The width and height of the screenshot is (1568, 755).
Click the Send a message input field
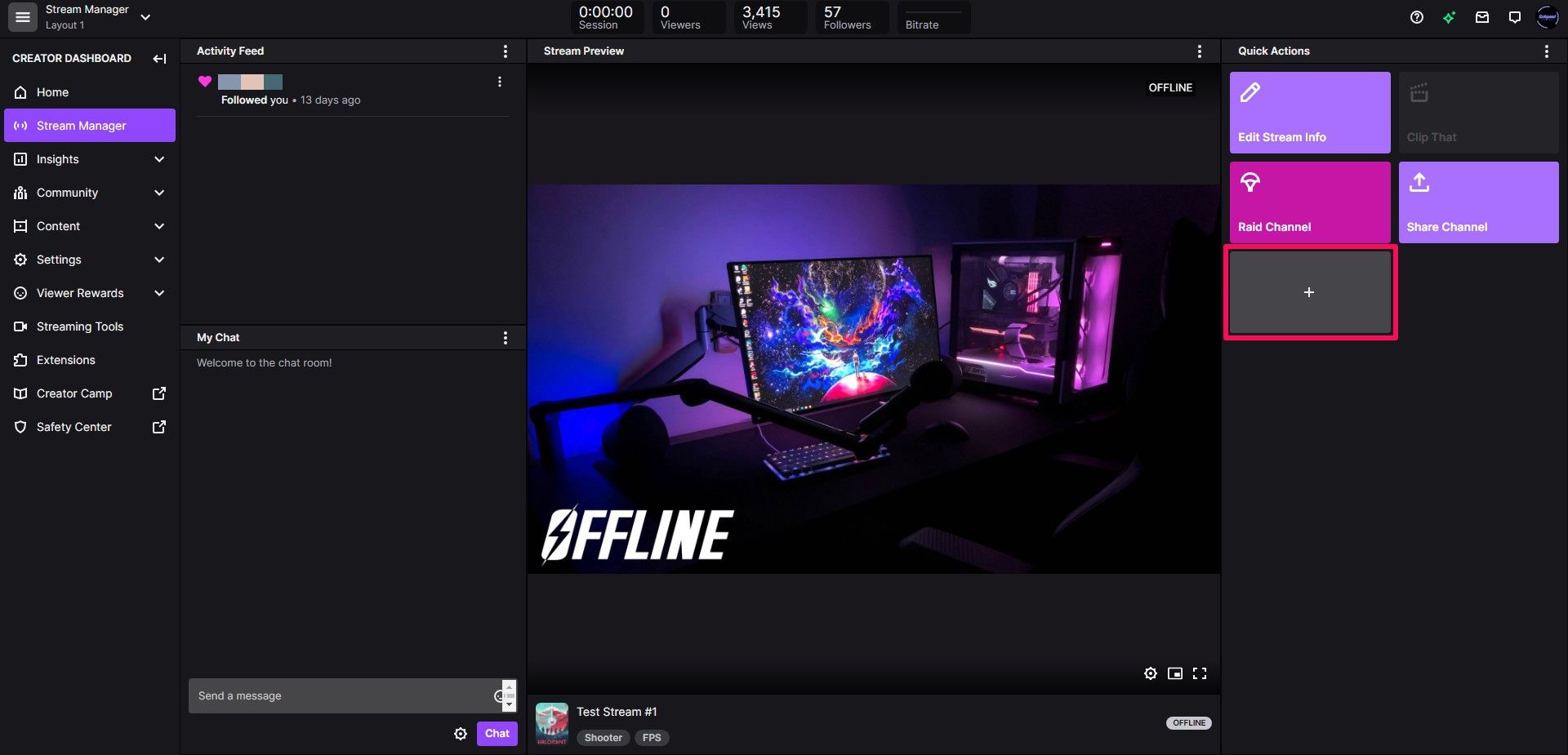coord(335,695)
